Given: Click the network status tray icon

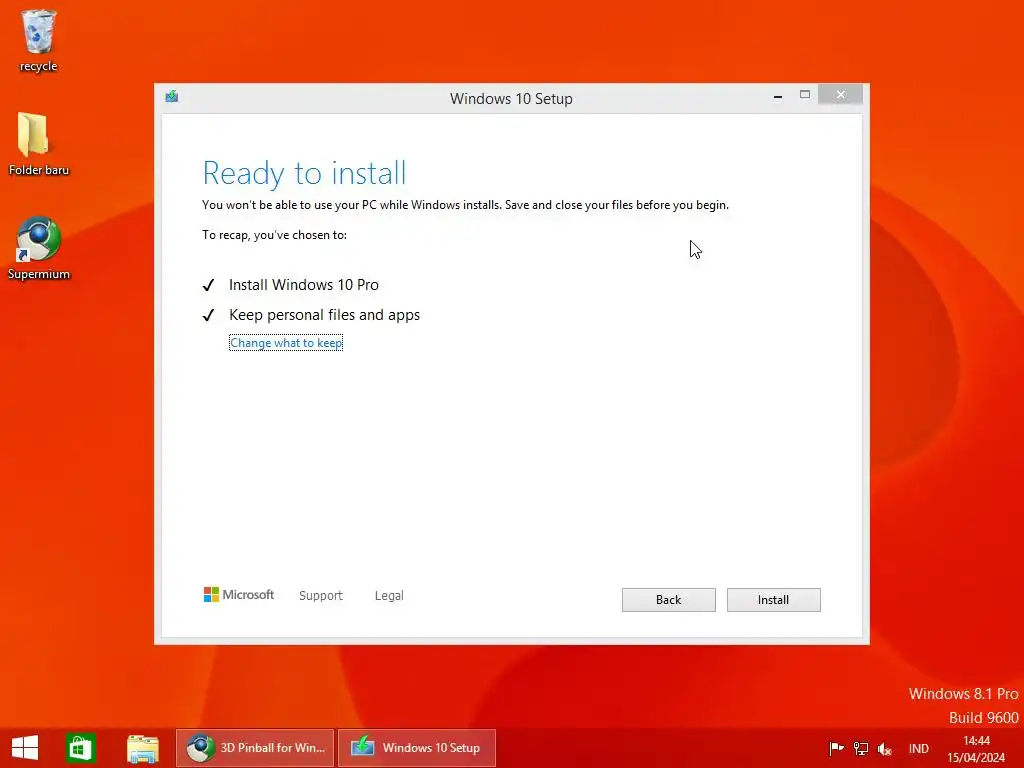Looking at the screenshot, I should (x=861, y=749).
